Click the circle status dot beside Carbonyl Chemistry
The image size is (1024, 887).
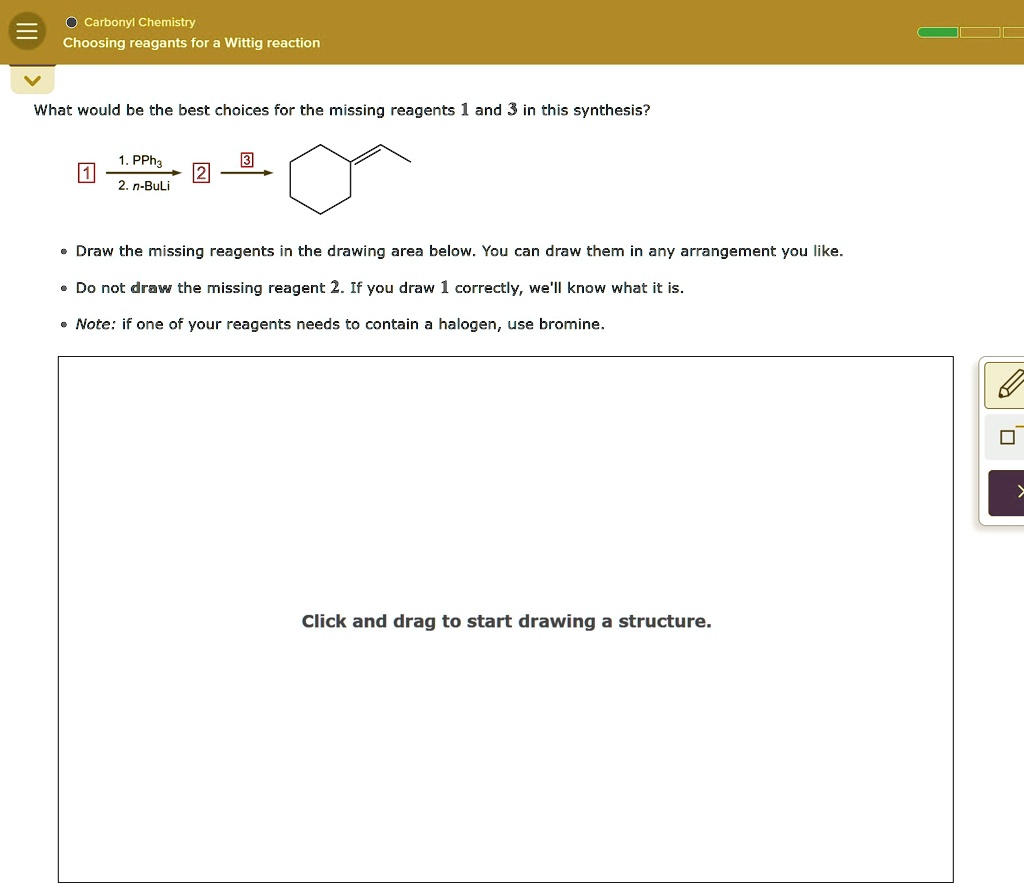[x=70, y=21]
